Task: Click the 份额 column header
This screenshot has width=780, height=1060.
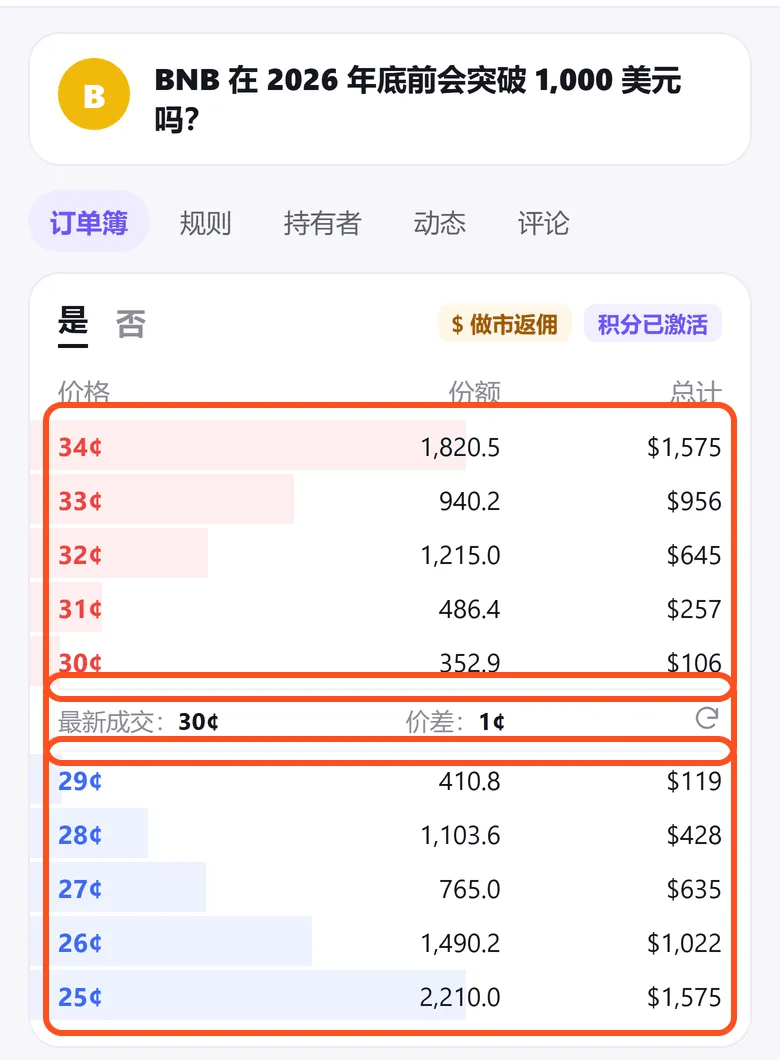Action: click(x=474, y=391)
